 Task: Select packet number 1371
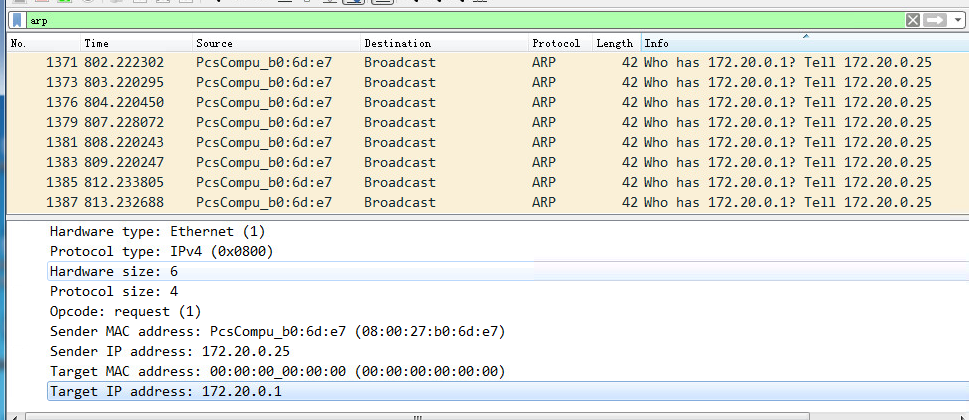tap(488, 62)
